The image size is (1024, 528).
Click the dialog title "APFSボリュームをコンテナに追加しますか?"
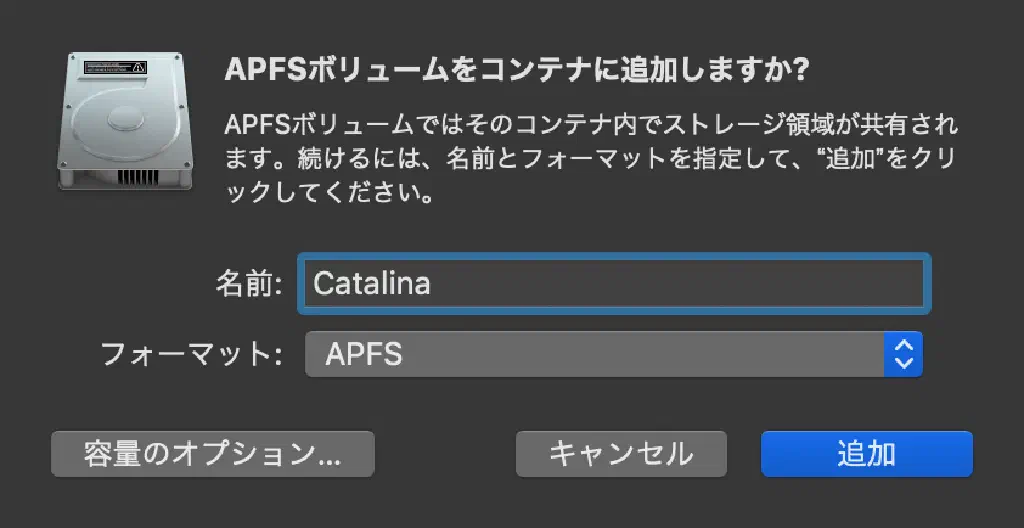point(516,70)
